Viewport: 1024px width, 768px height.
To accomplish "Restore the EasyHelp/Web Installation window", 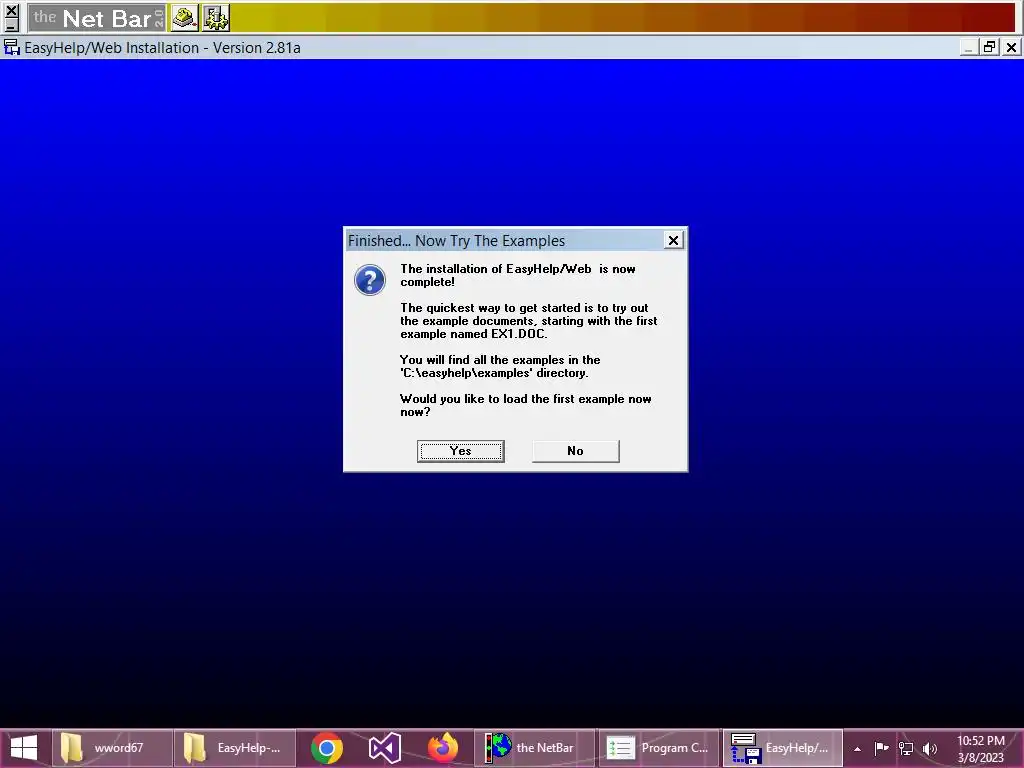I will [x=990, y=48].
